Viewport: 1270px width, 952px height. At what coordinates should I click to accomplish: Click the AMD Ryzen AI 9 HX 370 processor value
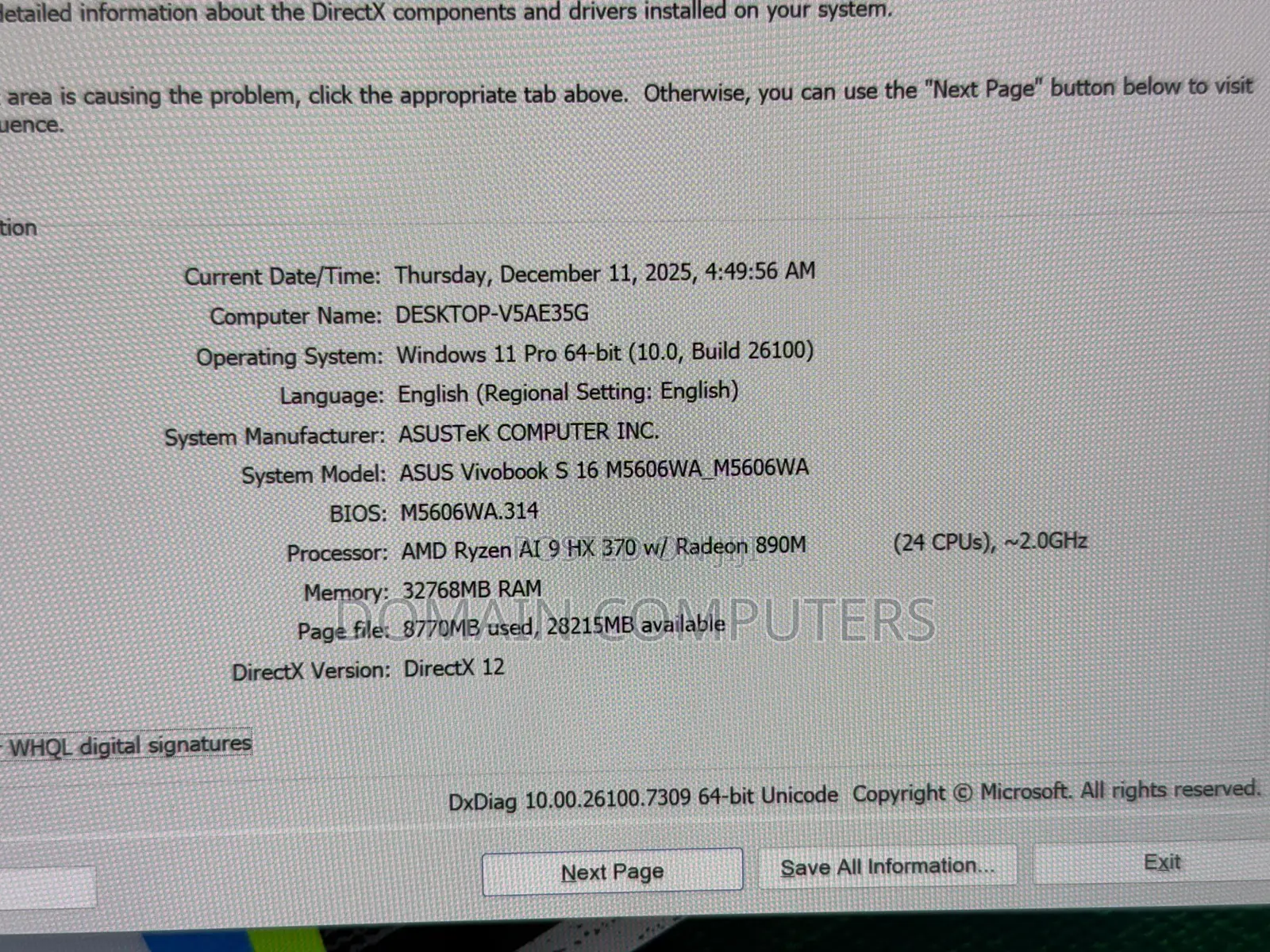[x=603, y=548]
